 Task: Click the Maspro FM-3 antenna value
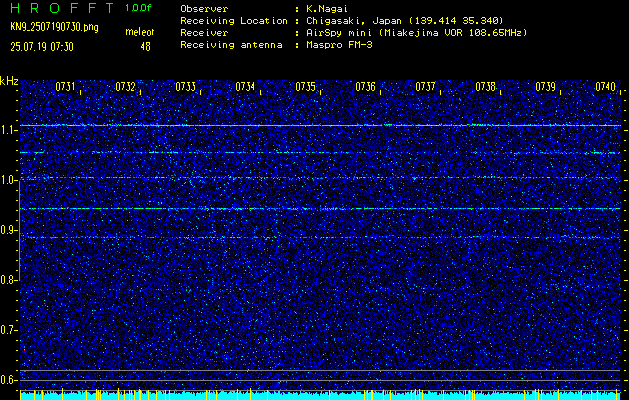tap(339, 45)
